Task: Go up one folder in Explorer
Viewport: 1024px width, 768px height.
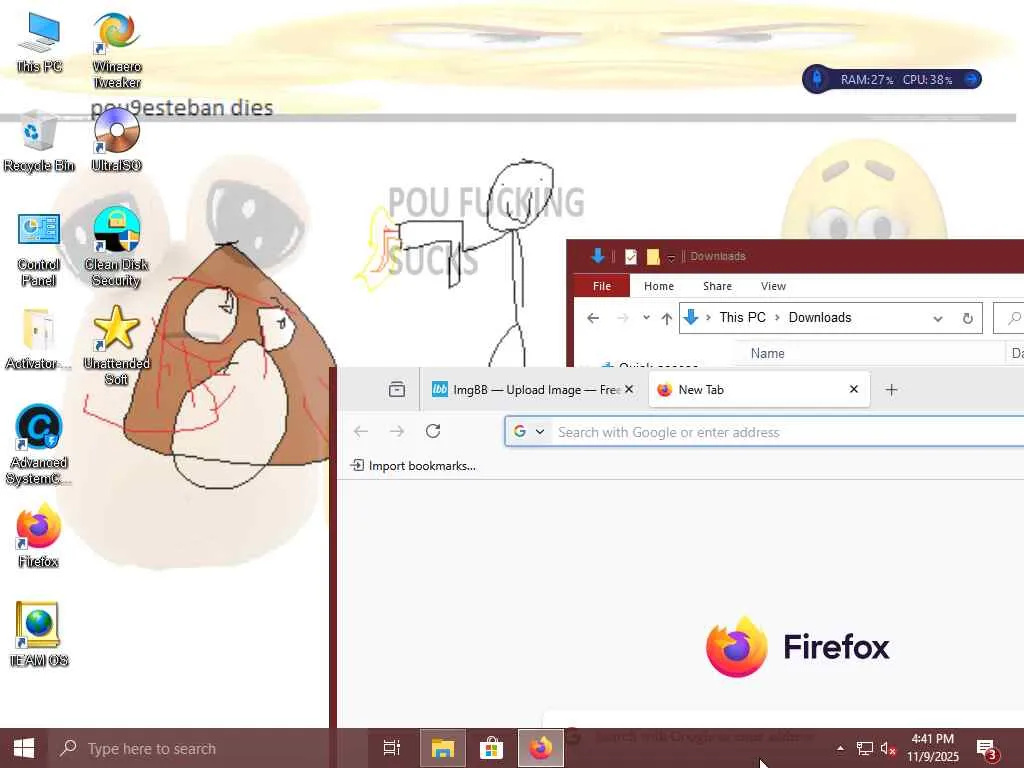Action: (666, 318)
